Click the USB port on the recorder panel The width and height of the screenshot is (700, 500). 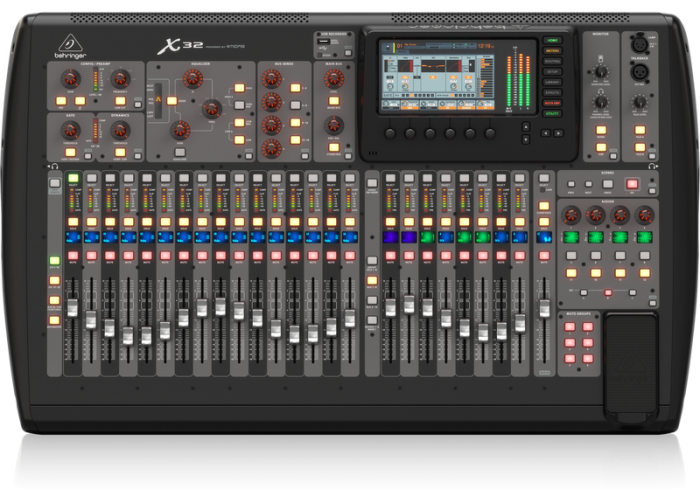pos(323,42)
